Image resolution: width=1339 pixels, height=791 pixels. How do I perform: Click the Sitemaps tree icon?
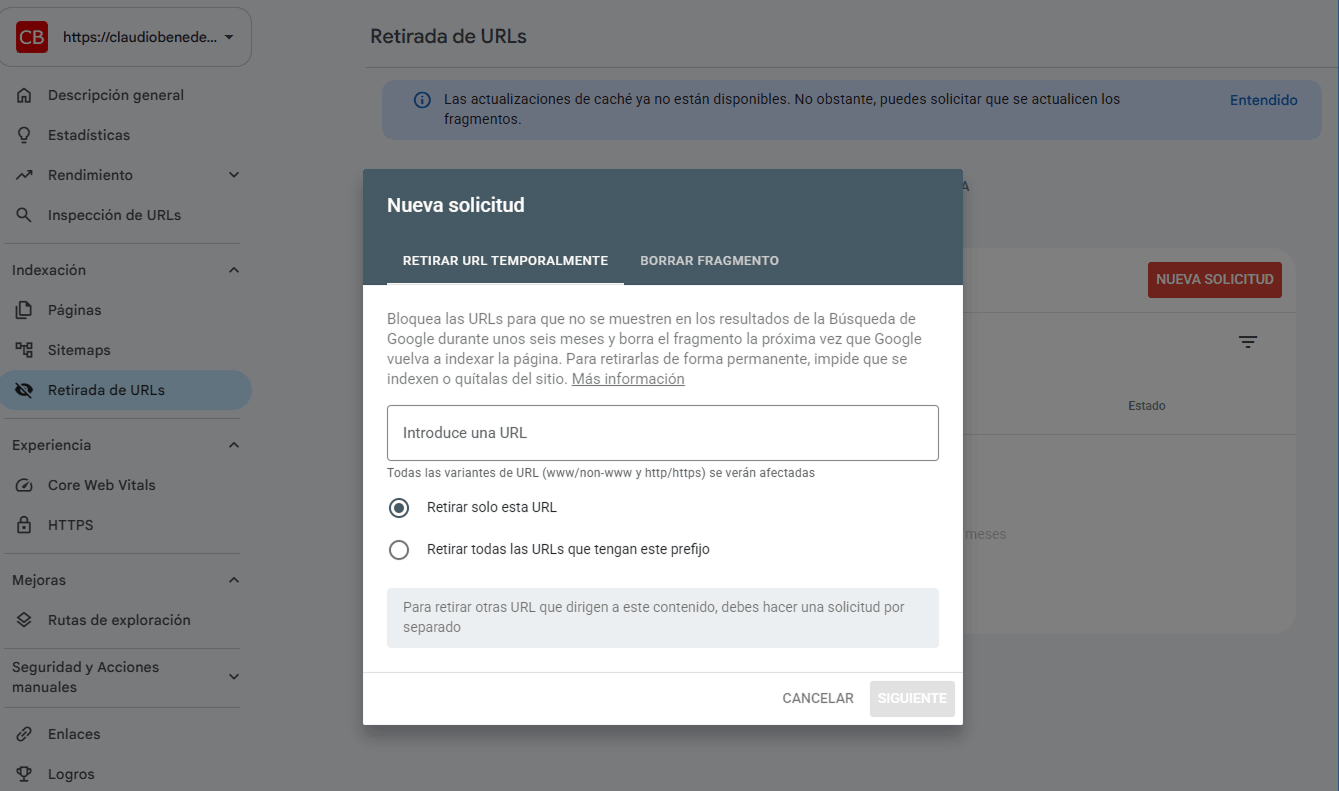click(x=25, y=350)
